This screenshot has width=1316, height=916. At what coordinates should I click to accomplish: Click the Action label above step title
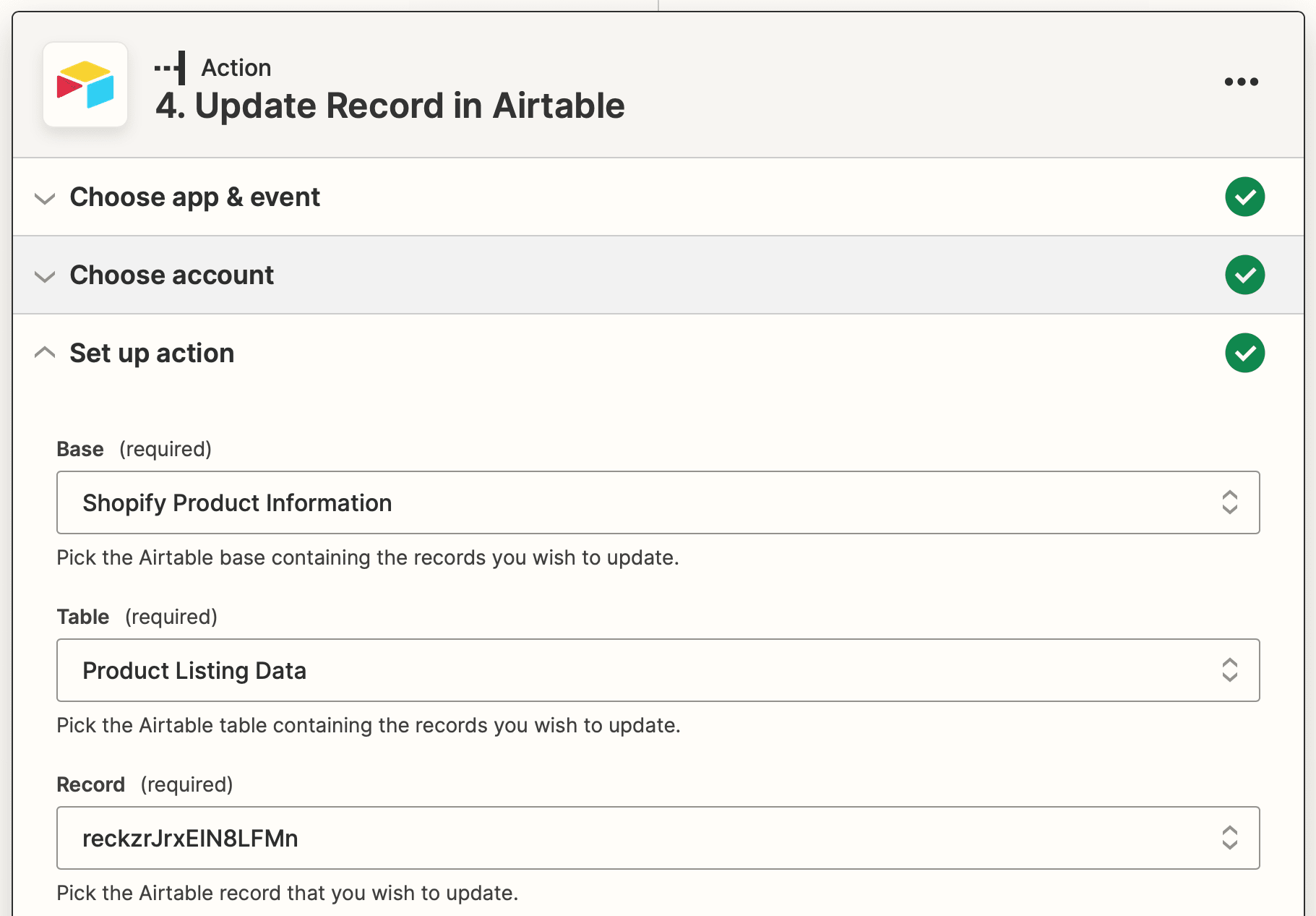click(x=236, y=68)
